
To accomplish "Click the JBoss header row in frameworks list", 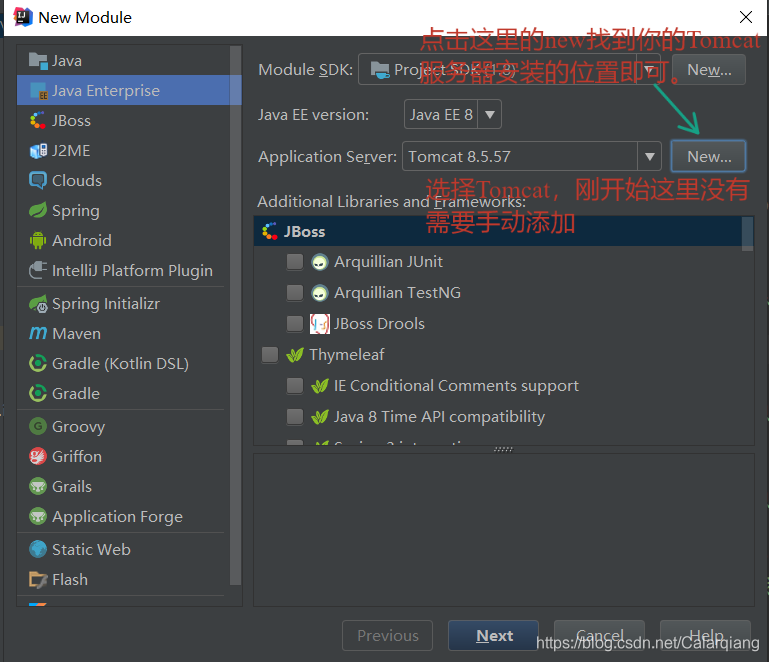I will pos(498,231).
